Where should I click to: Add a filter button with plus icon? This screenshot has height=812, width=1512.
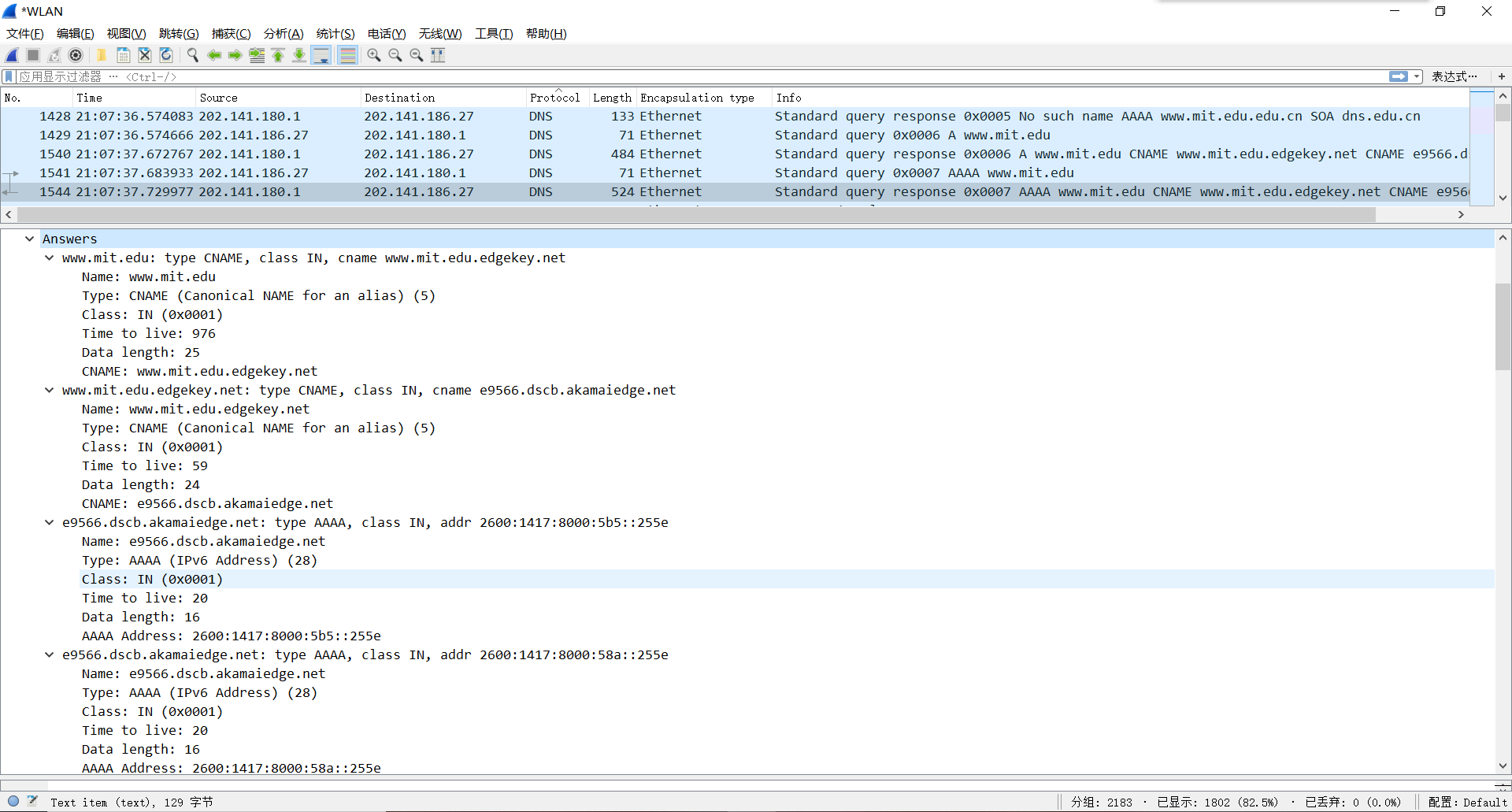pos(1502,76)
